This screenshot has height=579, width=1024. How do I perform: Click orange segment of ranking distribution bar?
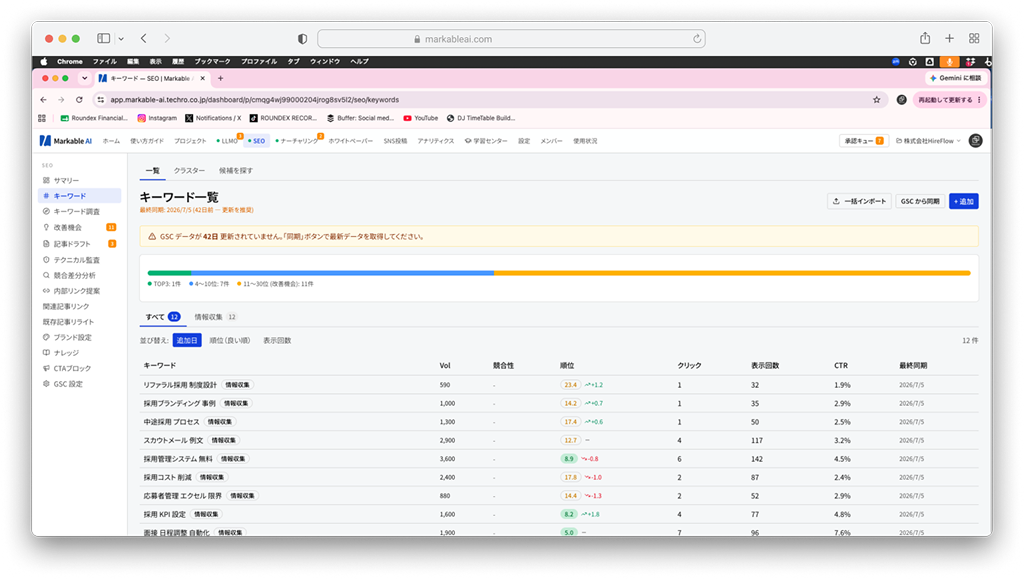732,273
